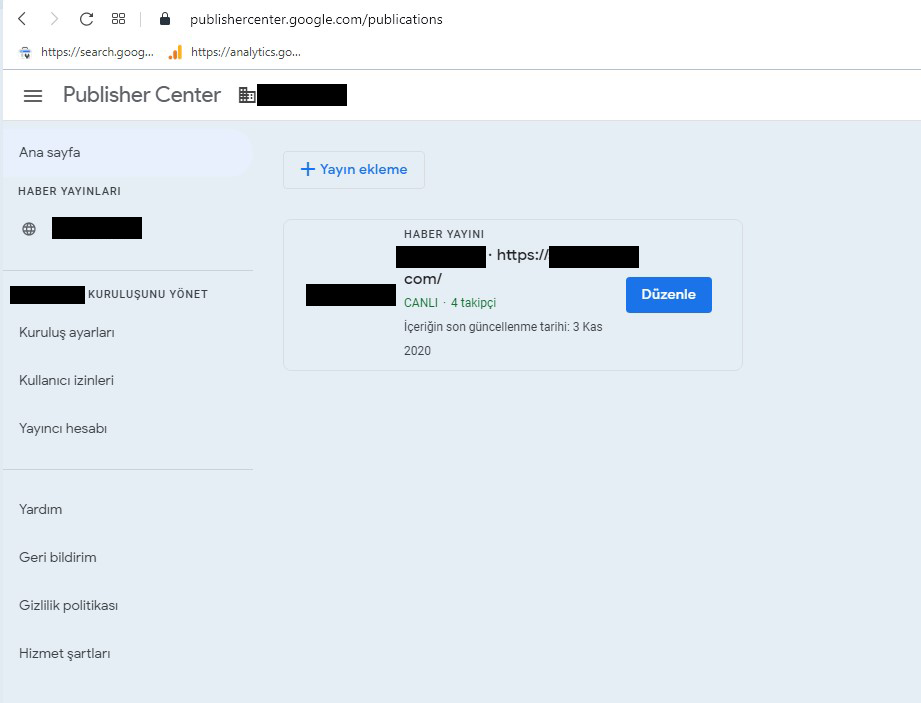
Task: Go back with the browser back arrow
Action: tap(22, 19)
